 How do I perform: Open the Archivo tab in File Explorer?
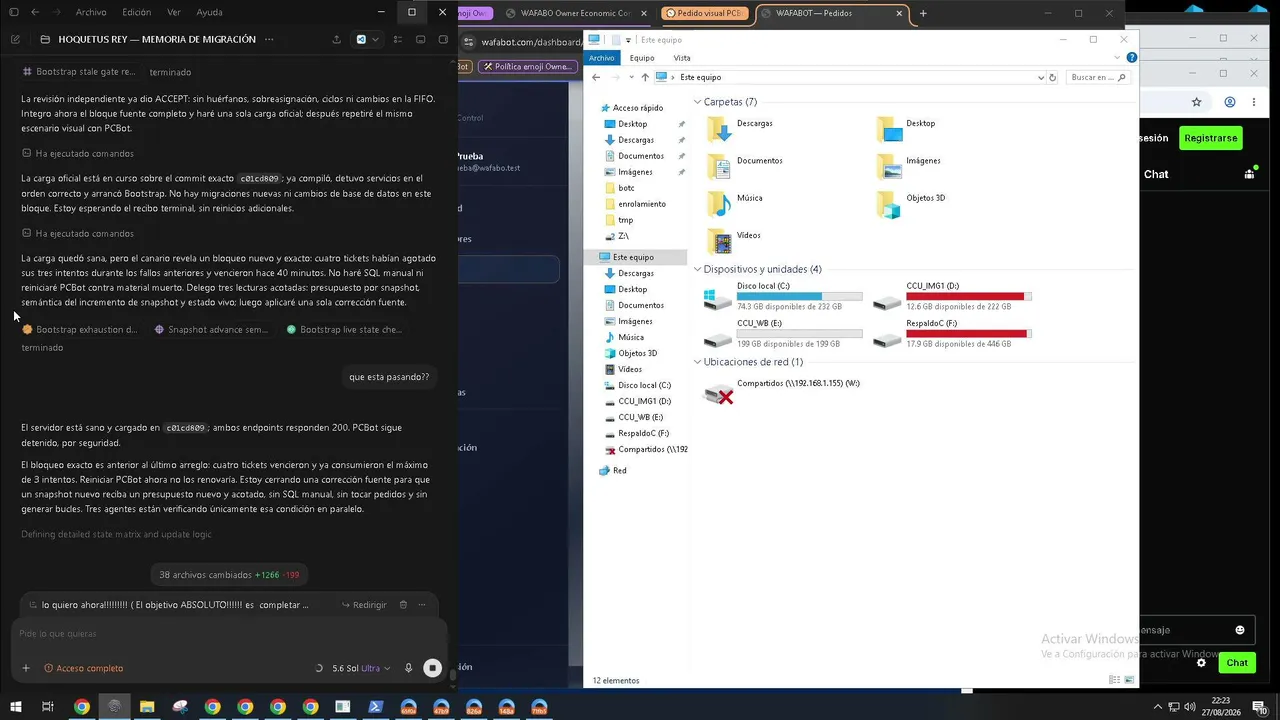pyautogui.click(x=602, y=58)
